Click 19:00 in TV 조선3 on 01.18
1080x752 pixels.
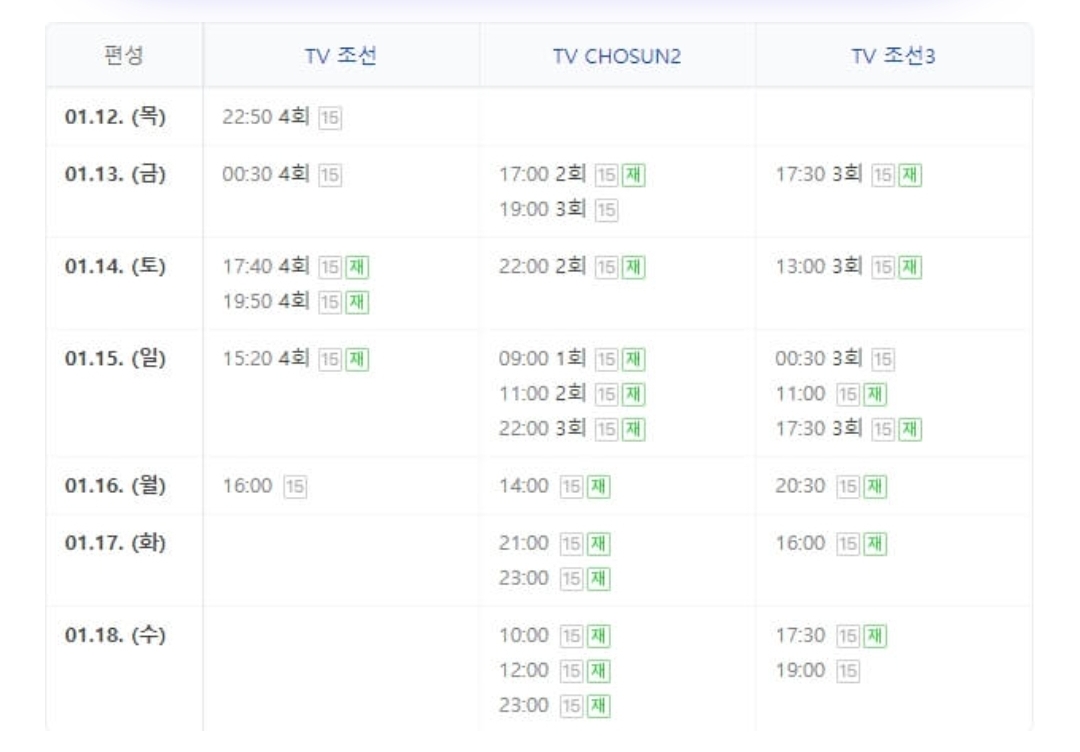[800, 671]
